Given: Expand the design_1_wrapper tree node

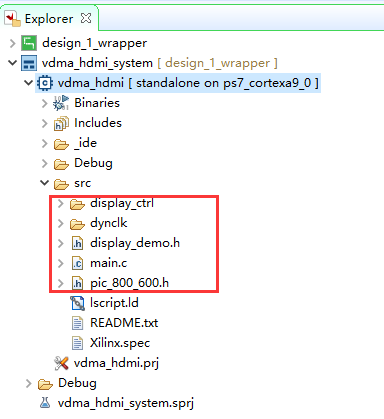Looking at the screenshot, I should (12, 43).
